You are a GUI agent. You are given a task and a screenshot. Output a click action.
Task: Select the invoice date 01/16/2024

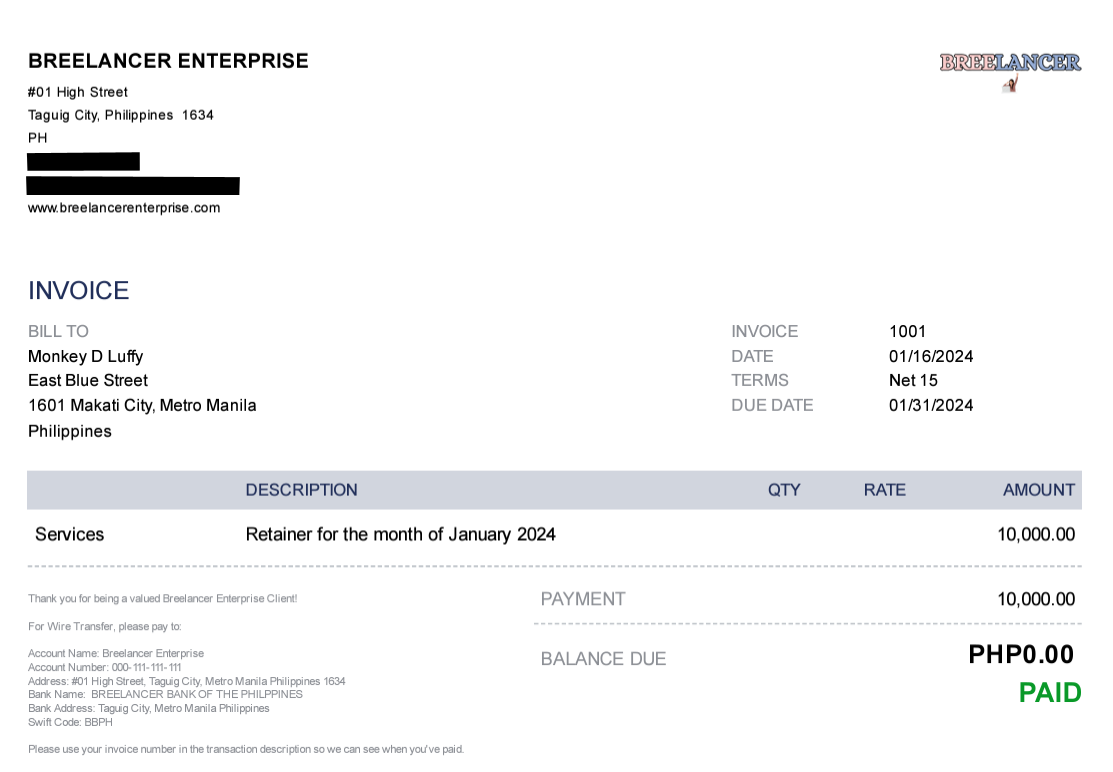pos(930,356)
